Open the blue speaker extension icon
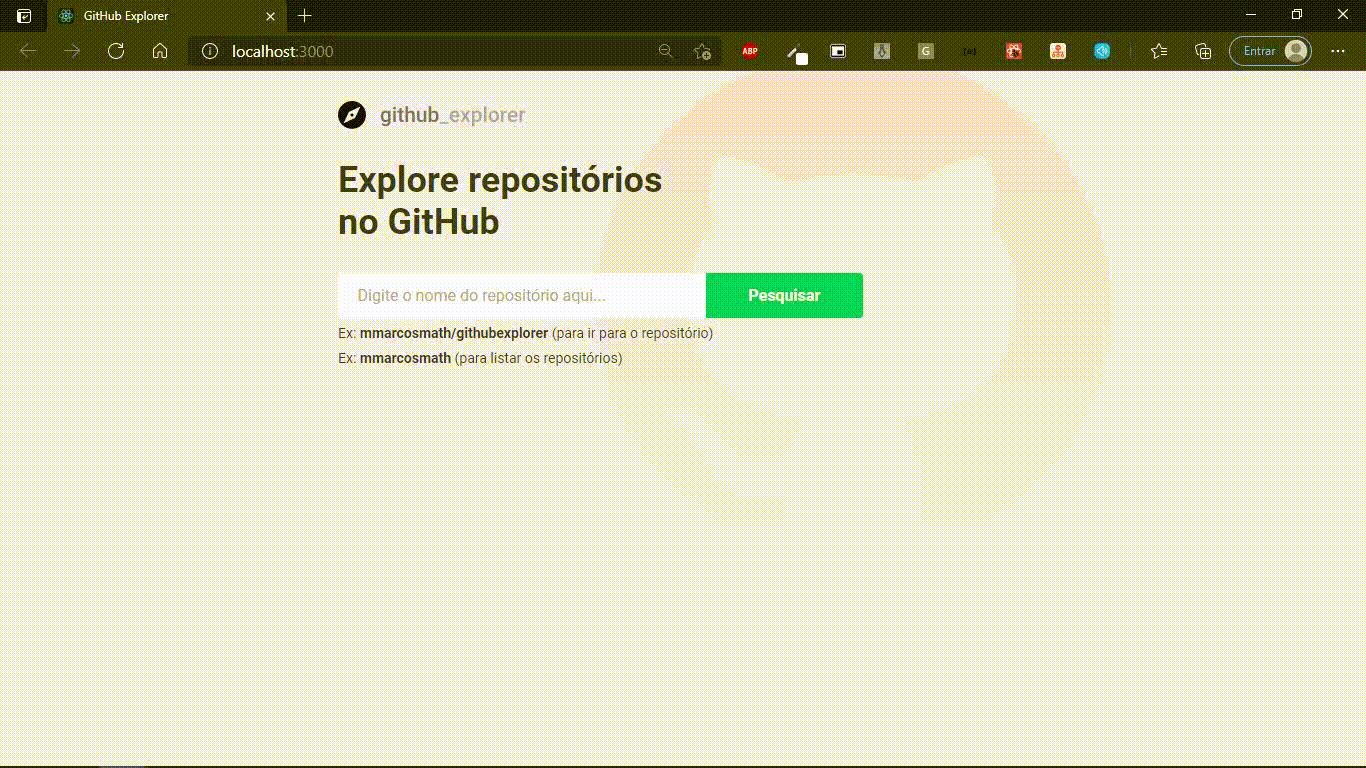 1102,51
